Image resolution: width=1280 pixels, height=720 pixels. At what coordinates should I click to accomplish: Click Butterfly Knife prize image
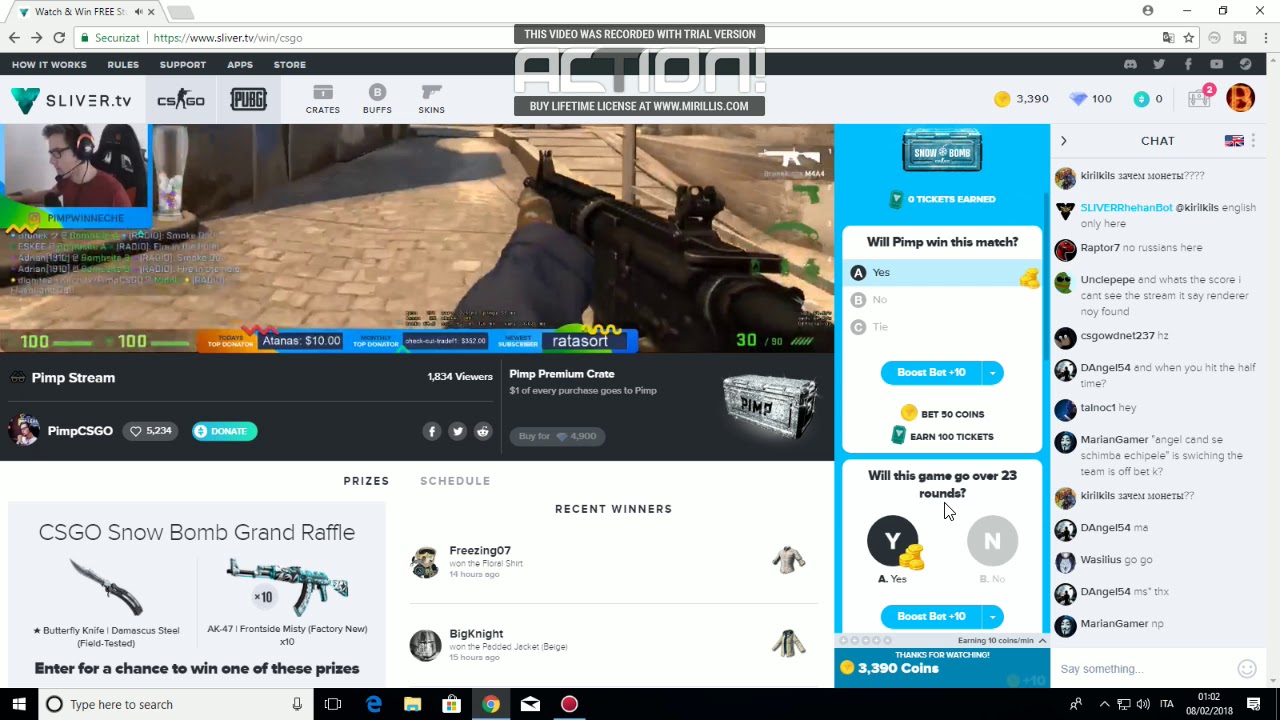click(x=106, y=588)
